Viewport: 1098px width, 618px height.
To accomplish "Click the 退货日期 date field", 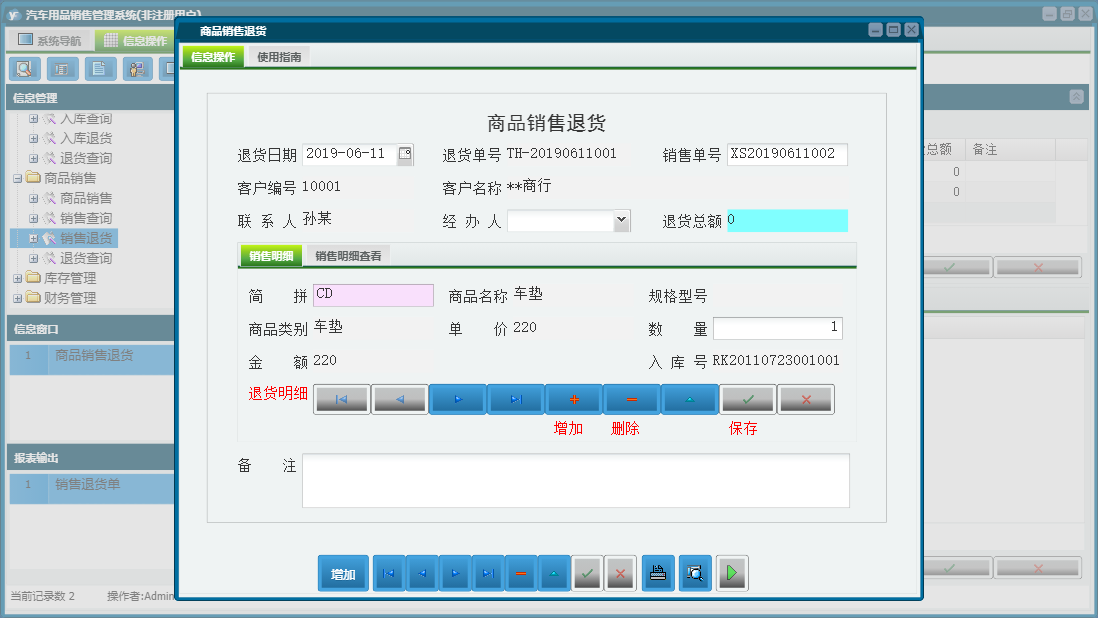I will [349, 154].
